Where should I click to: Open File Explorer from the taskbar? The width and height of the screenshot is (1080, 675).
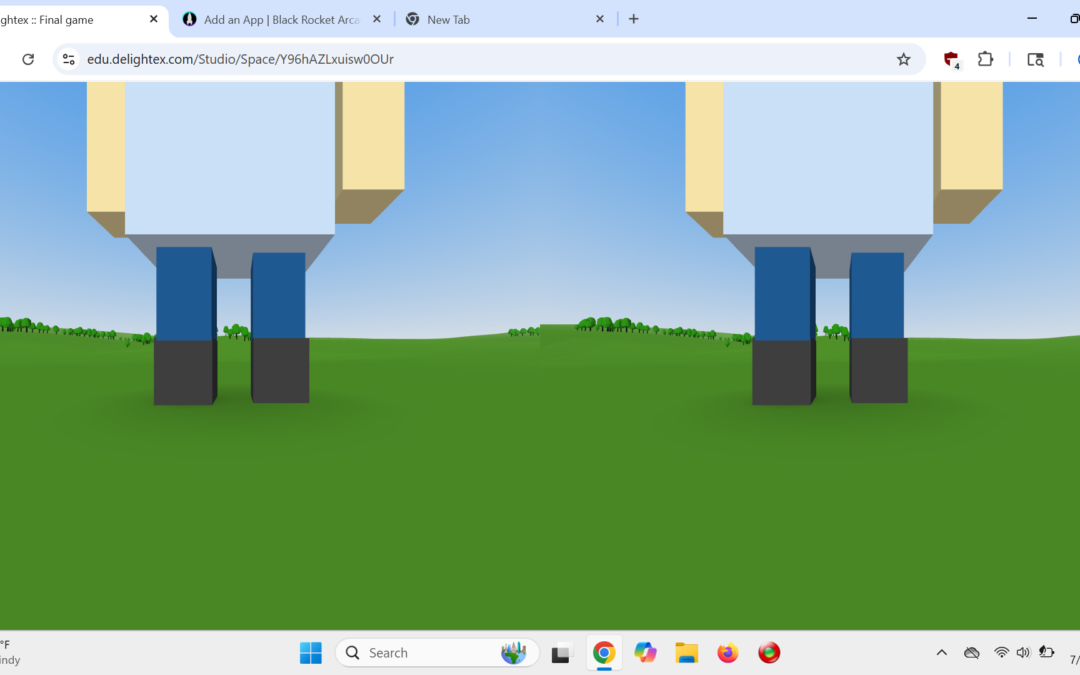(687, 652)
